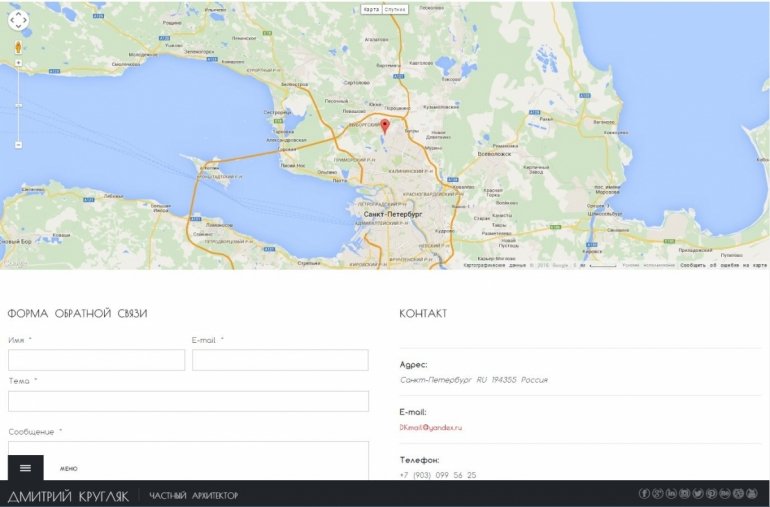Open the Behance footer icon
This screenshot has height=507, width=770.
click(724, 494)
